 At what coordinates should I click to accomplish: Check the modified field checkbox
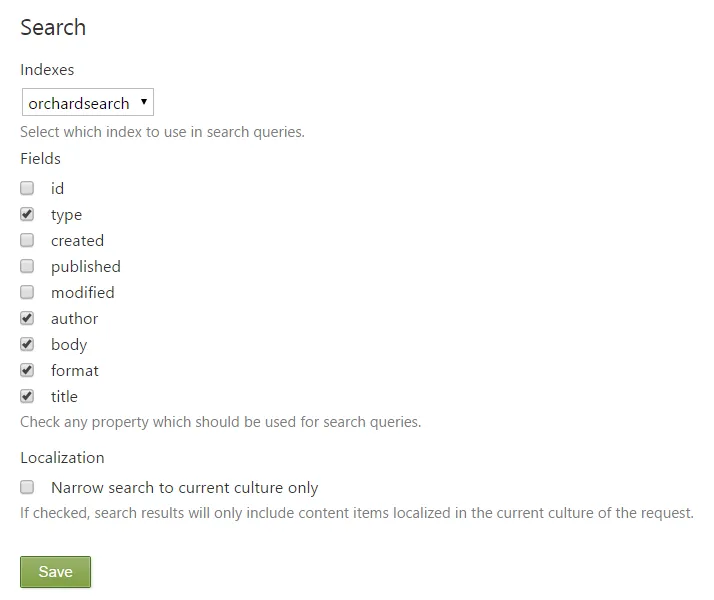tap(28, 292)
